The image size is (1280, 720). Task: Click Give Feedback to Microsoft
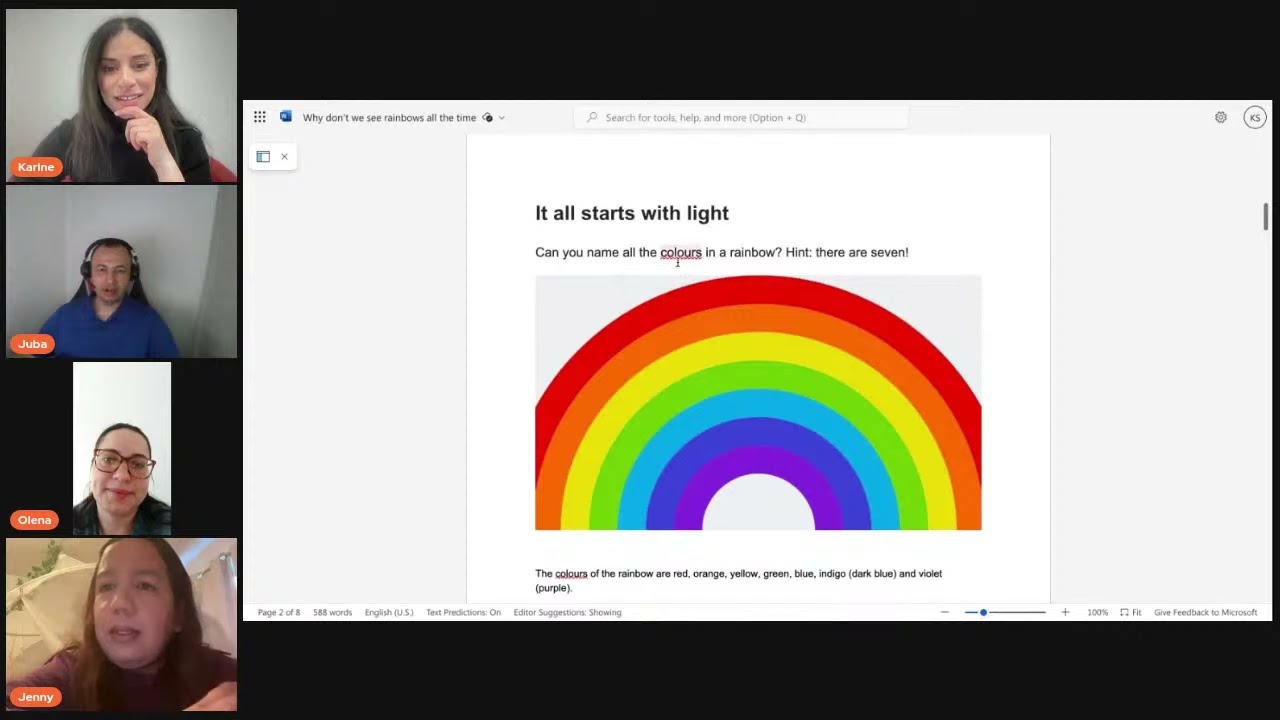coord(1205,612)
